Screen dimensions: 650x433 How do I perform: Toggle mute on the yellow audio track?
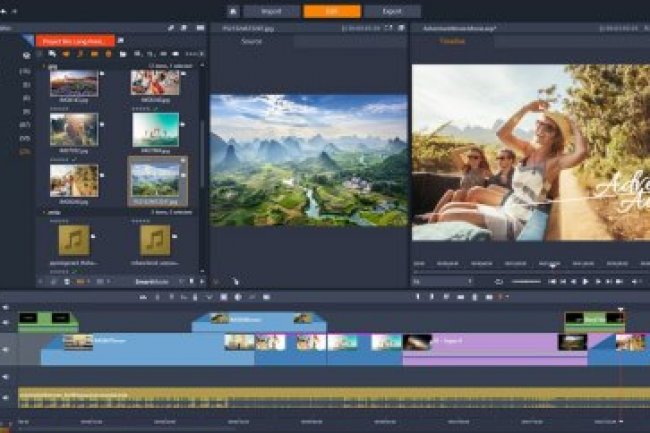(5, 398)
